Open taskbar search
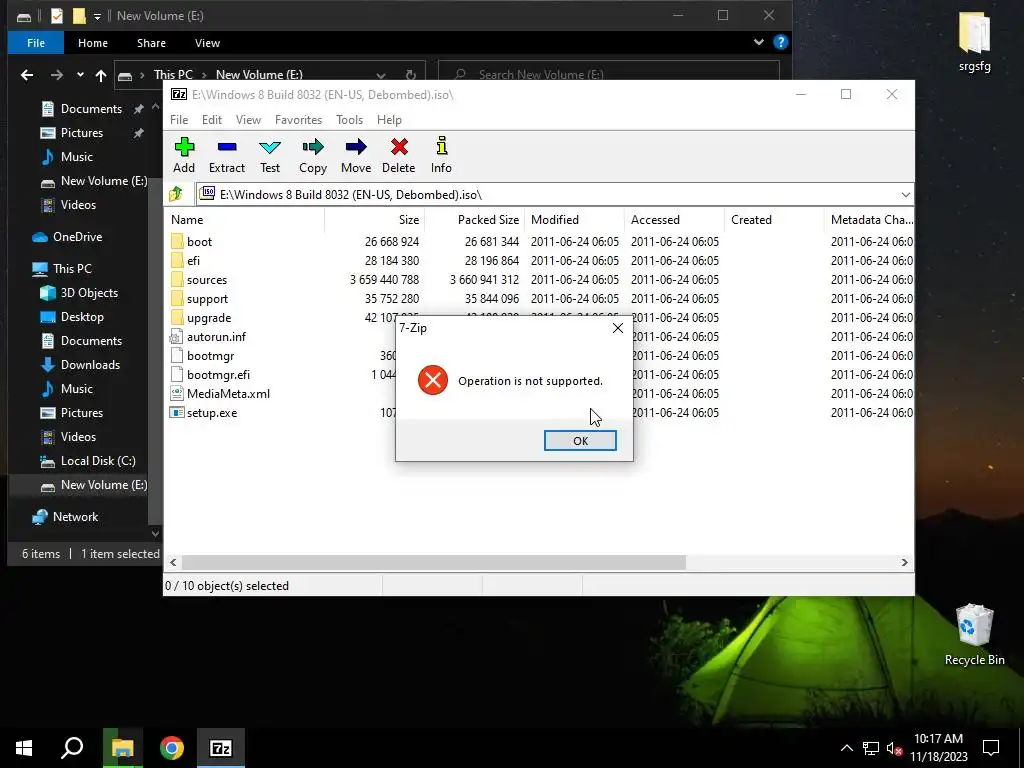The height and width of the screenshot is (768, 1024). tap(72, 748)
